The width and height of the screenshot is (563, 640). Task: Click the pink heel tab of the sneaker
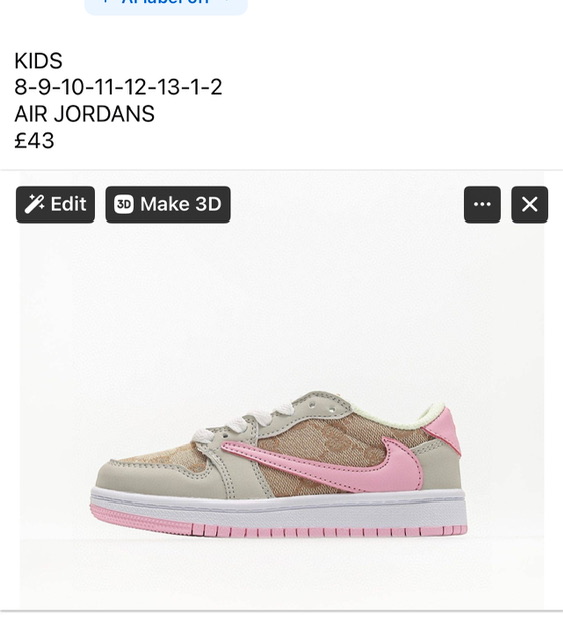pyautogui.click(x=444, y=430)
